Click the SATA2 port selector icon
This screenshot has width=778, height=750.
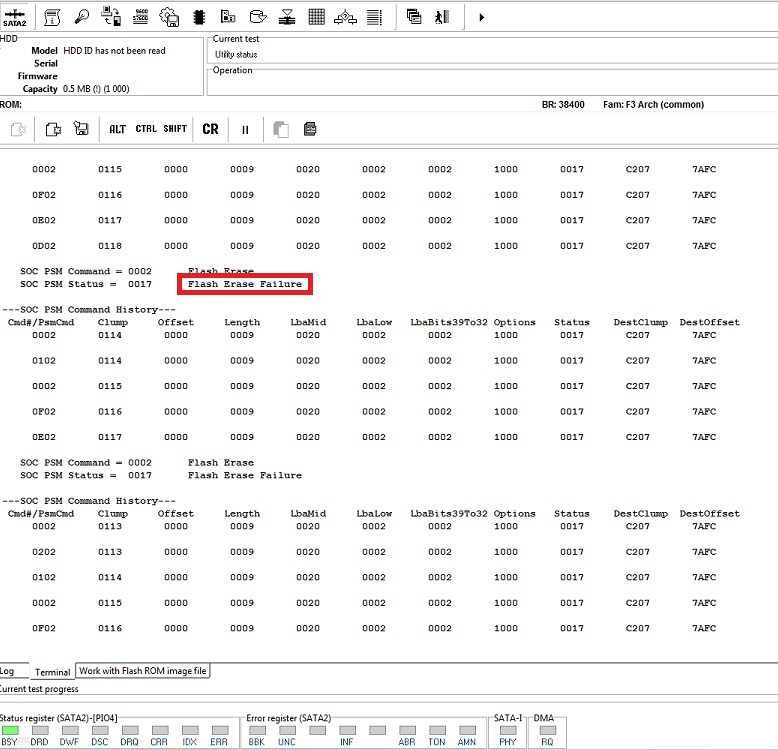[14, 17]
